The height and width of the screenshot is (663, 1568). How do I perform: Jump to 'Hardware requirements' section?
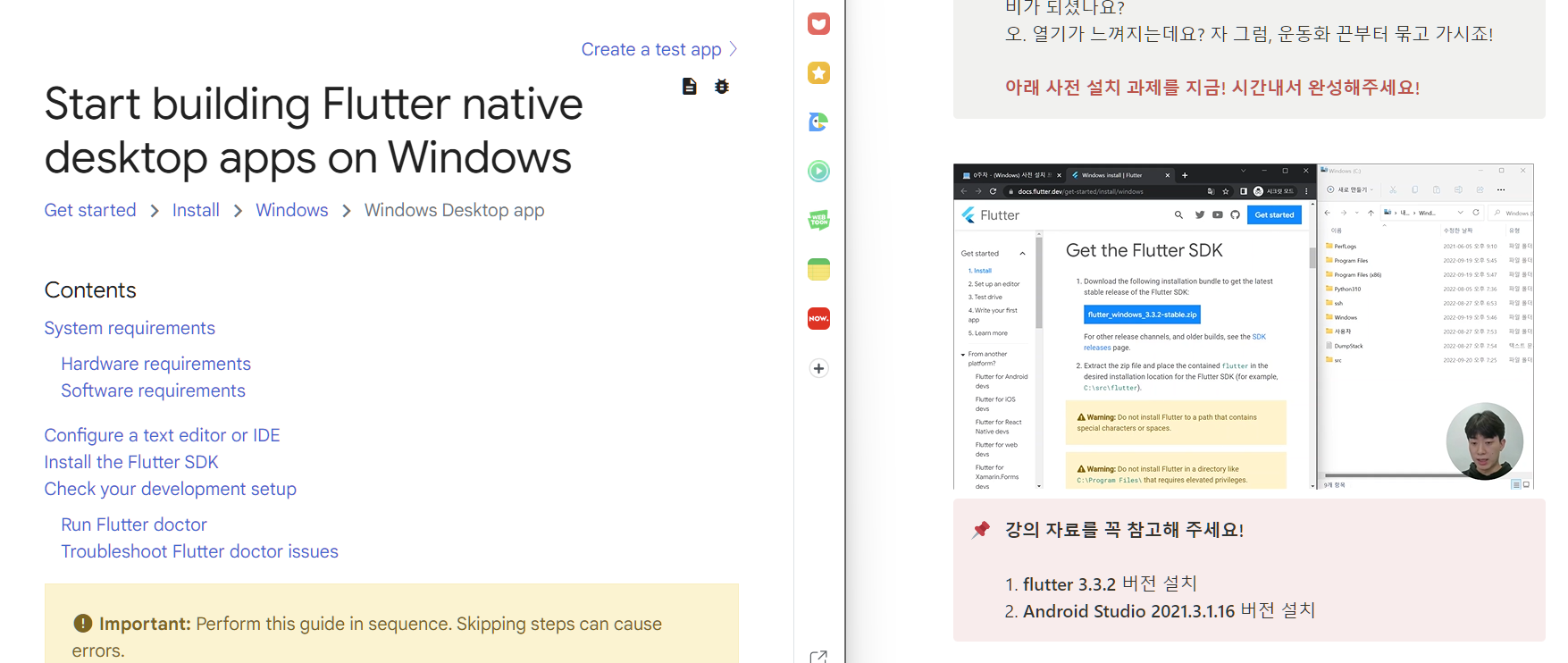pos(155,364)
